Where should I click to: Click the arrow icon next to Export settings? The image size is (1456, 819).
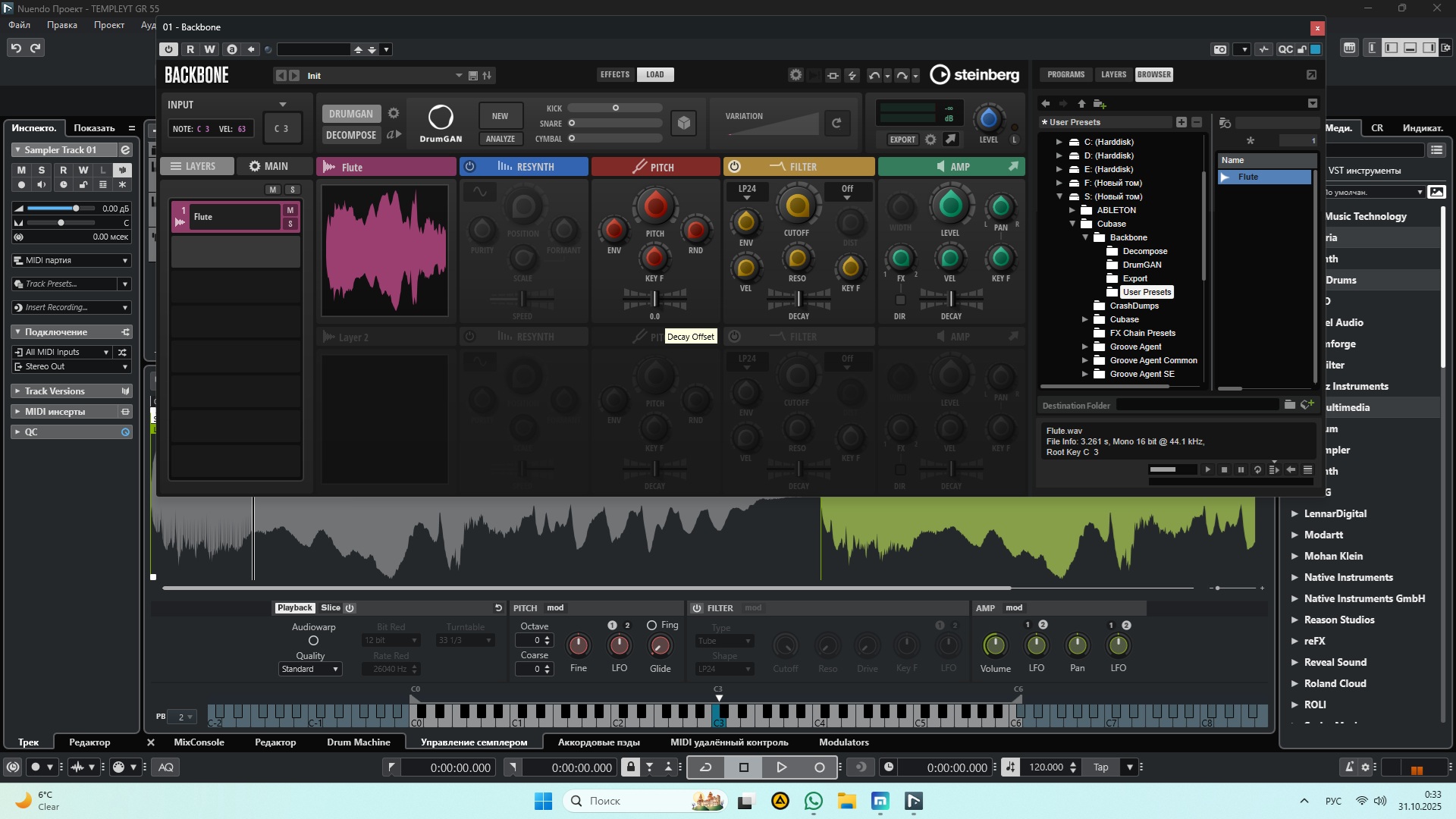pos(950,140)
